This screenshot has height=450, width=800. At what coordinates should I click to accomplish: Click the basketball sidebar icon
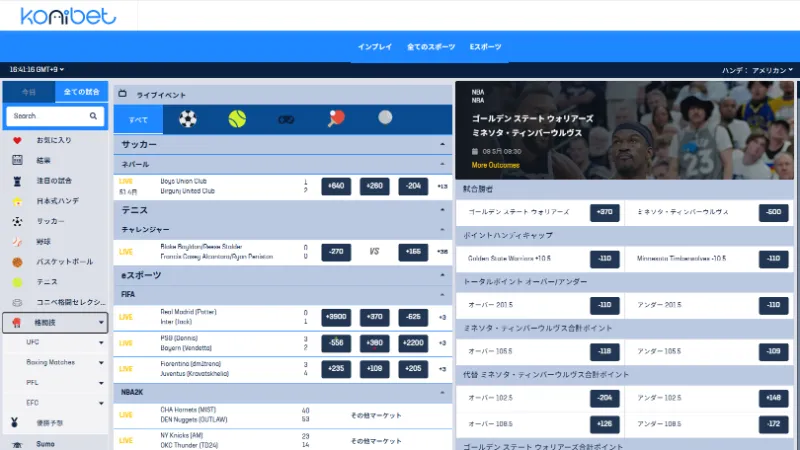(x=17, y=262)
